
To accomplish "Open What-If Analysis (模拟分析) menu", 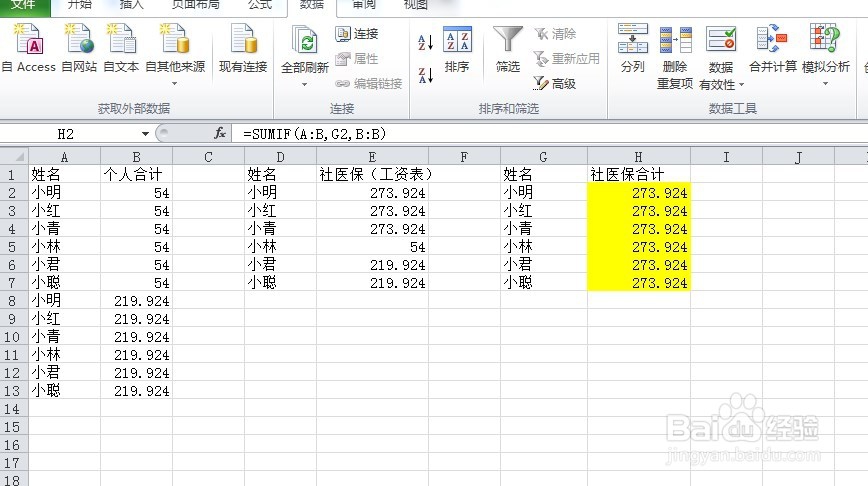I will point(825,55).
